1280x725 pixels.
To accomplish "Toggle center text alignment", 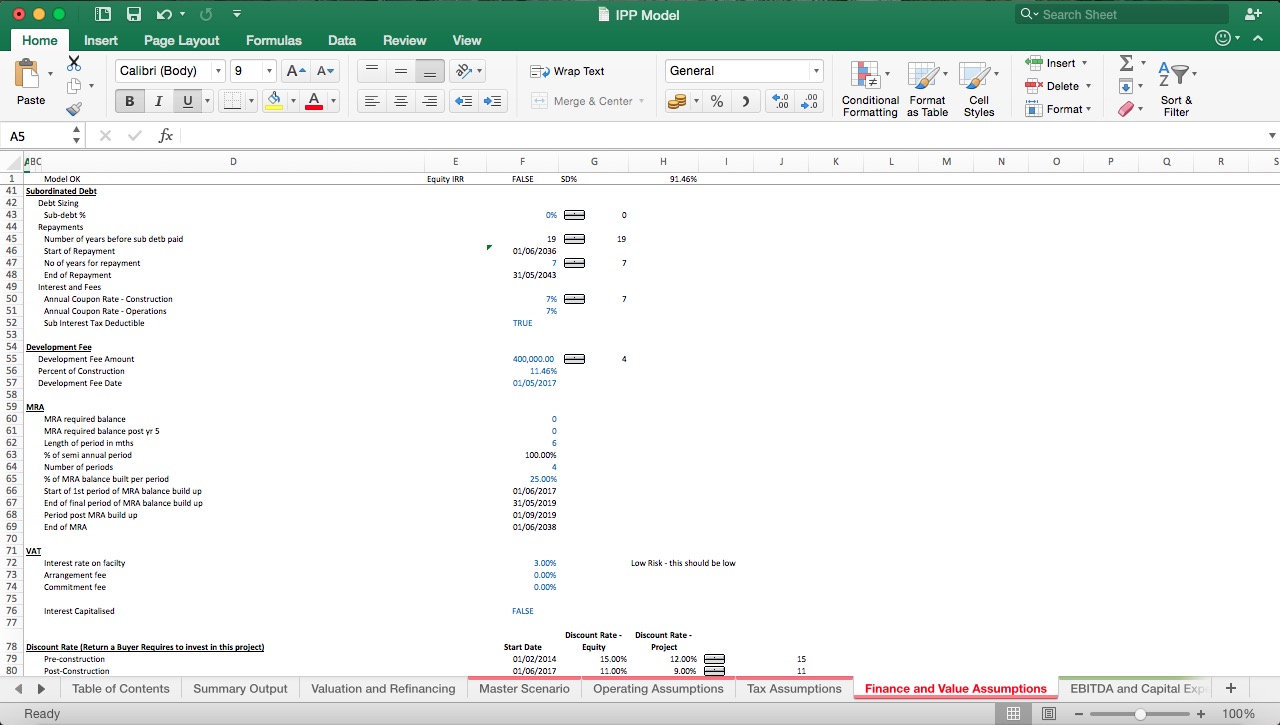I will pyautogui.click(x=400, y=100).
